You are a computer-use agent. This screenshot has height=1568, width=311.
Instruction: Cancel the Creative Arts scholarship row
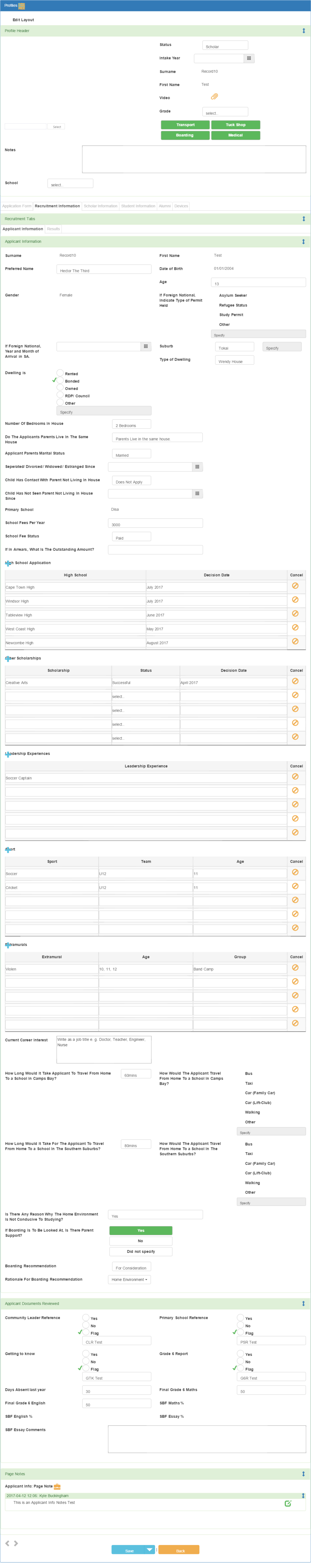(295, 681)
